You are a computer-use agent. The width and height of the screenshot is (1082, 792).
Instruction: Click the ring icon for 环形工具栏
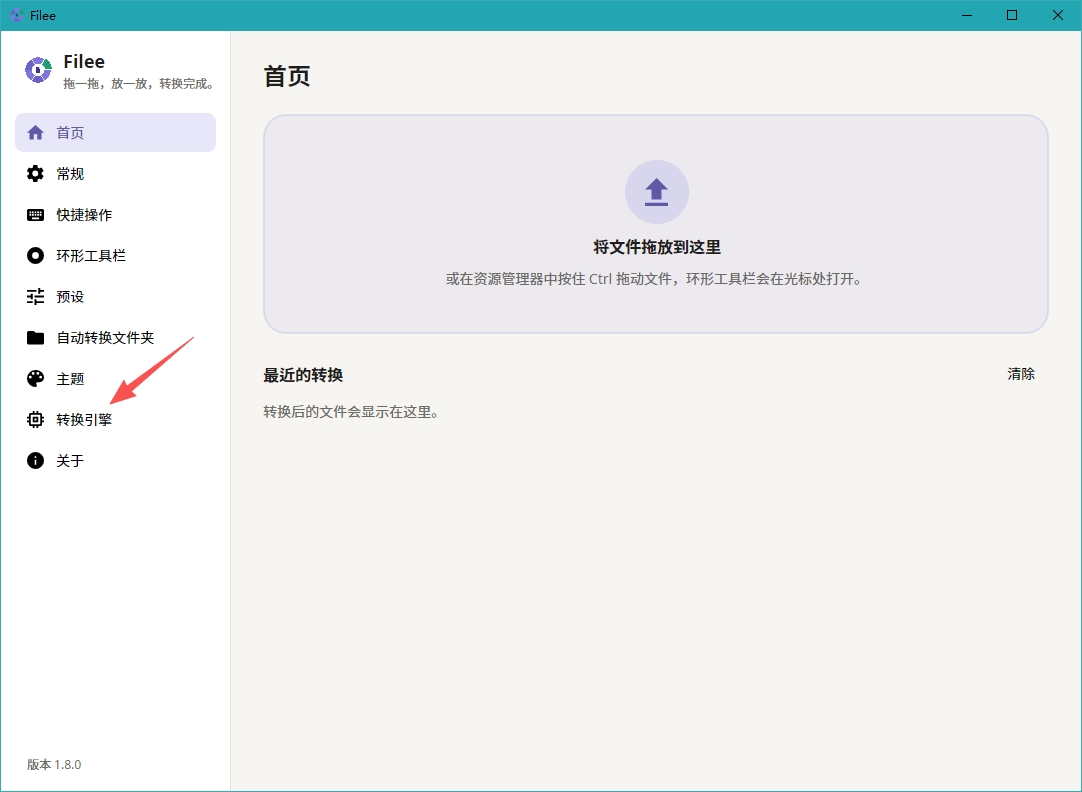(x=35, y=255)
